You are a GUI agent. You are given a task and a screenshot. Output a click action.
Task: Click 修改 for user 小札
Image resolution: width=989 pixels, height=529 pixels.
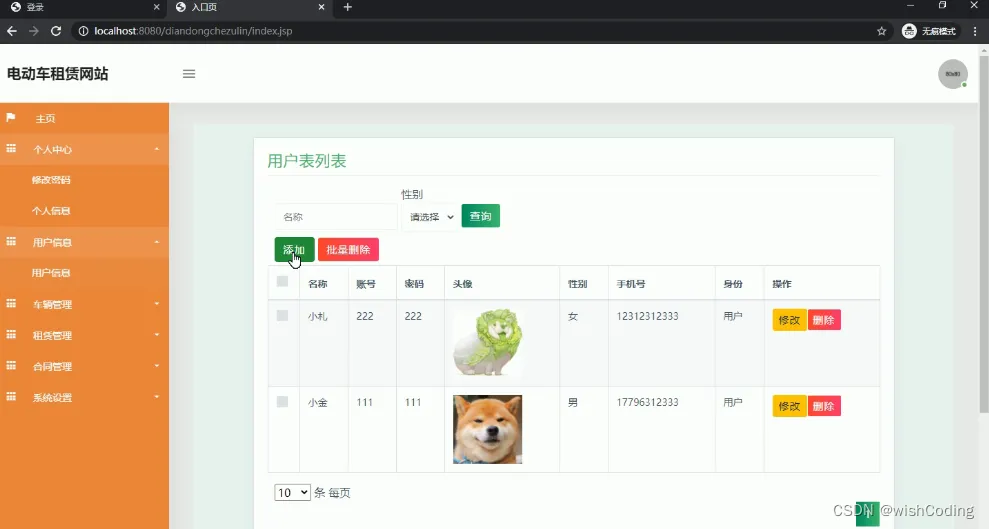pos(789,320)
